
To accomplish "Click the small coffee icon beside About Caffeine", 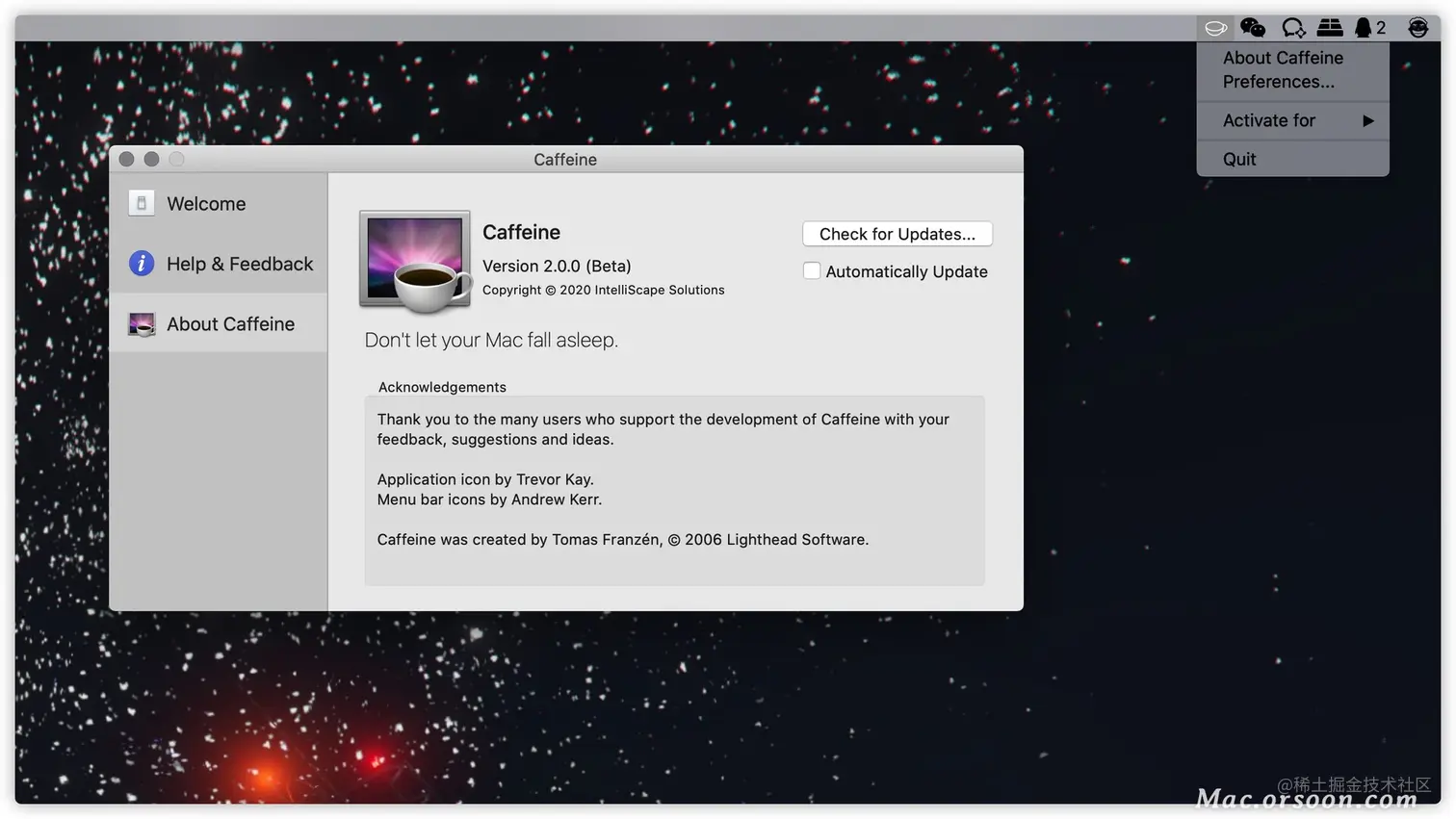I will pos(142,324).
